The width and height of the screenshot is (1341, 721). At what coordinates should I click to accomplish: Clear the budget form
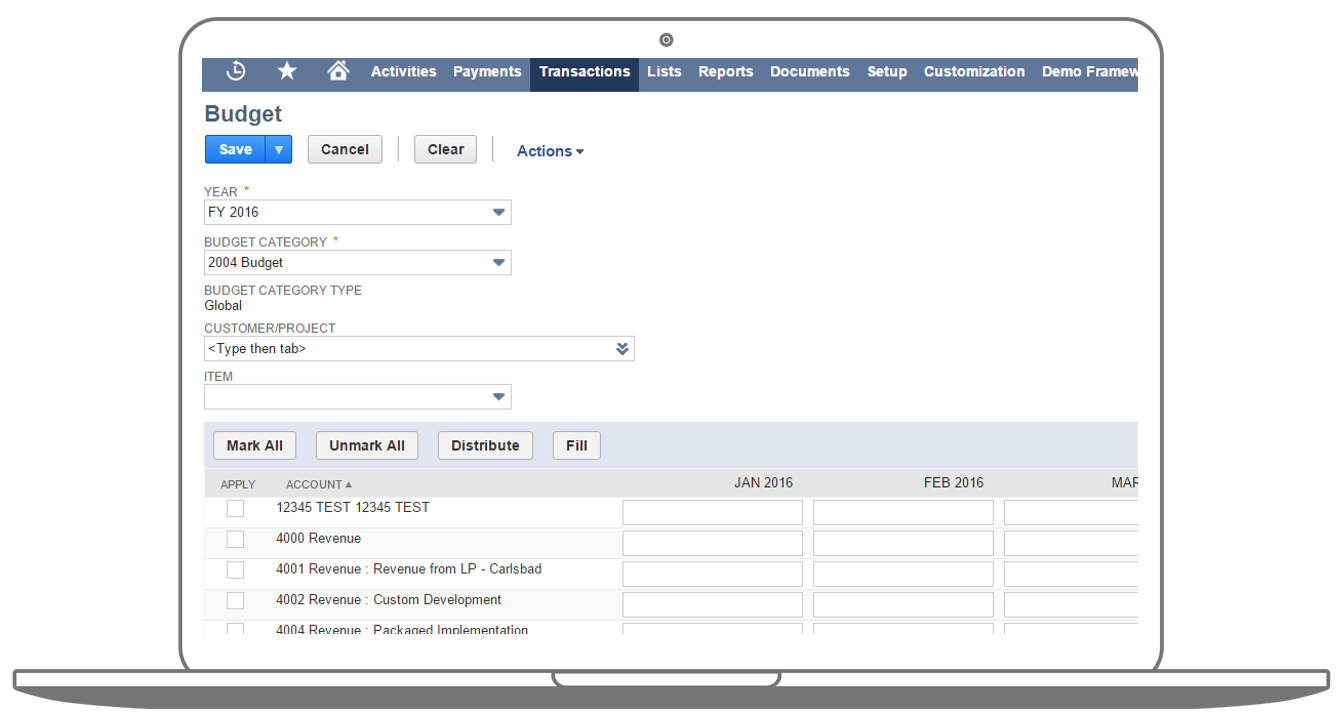(x=445, y=148)
